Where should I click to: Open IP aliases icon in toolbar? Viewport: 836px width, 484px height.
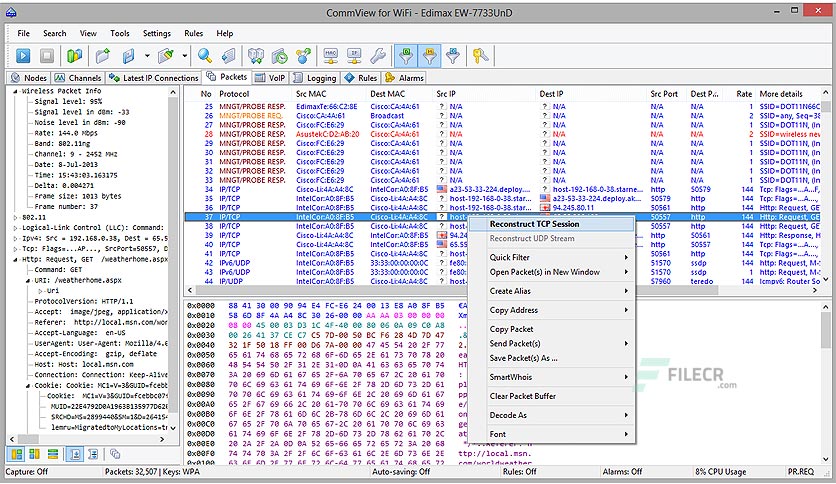pyautogui.click(x=354, y=55)
